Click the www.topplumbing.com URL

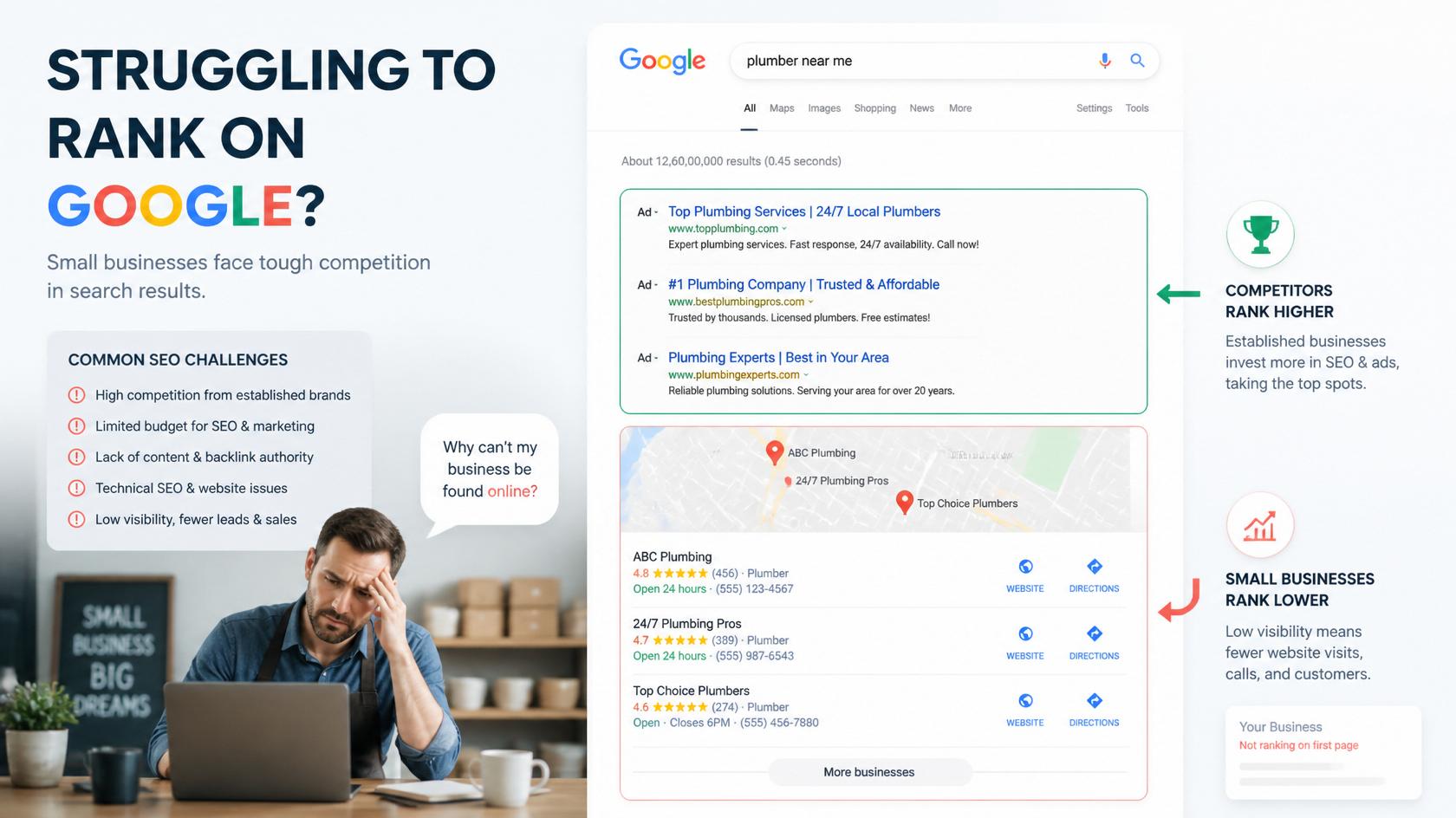[723, 229]
